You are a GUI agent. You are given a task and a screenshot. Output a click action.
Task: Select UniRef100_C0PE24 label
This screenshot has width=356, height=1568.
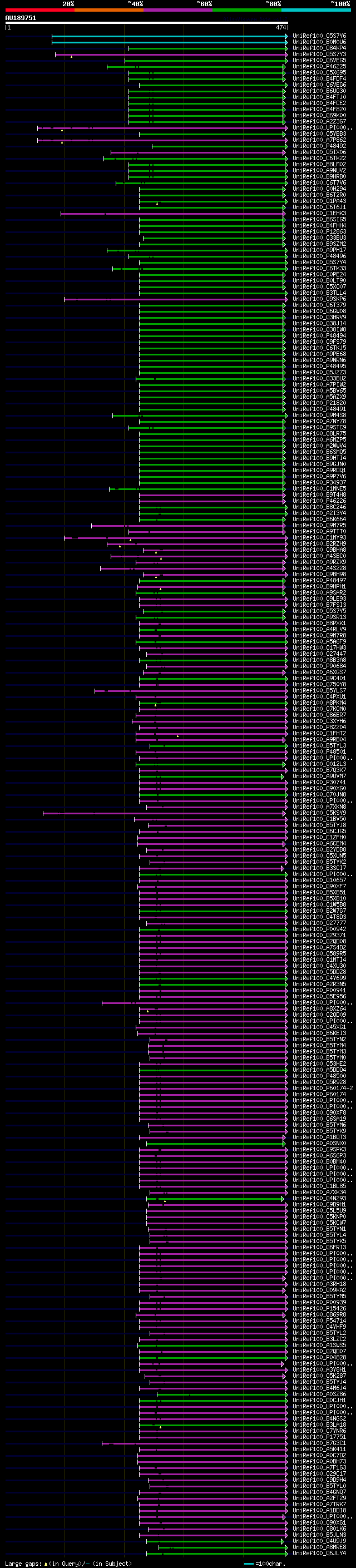pyautogui.click(x=319, y=275)
